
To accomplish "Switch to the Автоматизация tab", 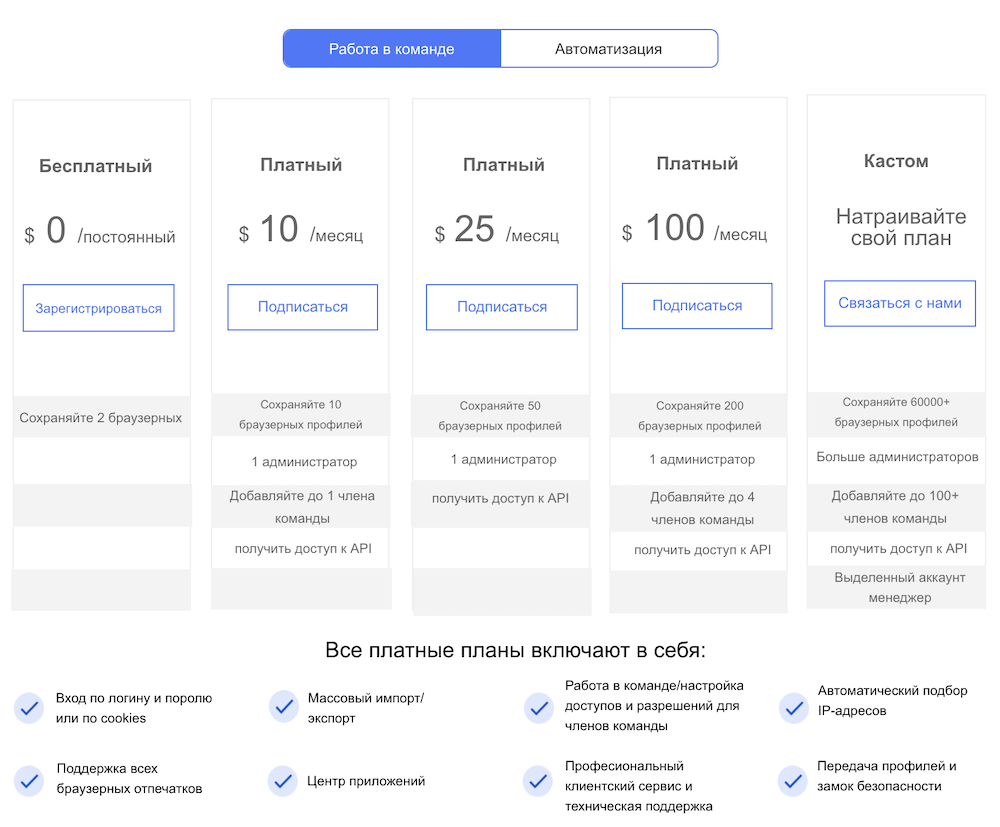I will click(x=609, y=48).
